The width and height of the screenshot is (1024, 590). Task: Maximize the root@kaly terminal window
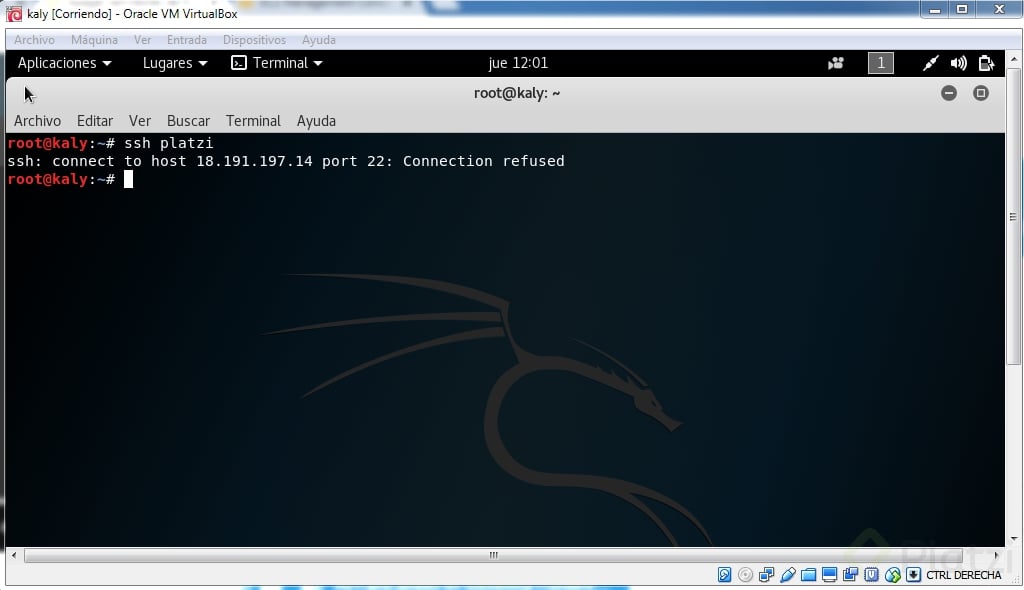(x=981, y=93)
